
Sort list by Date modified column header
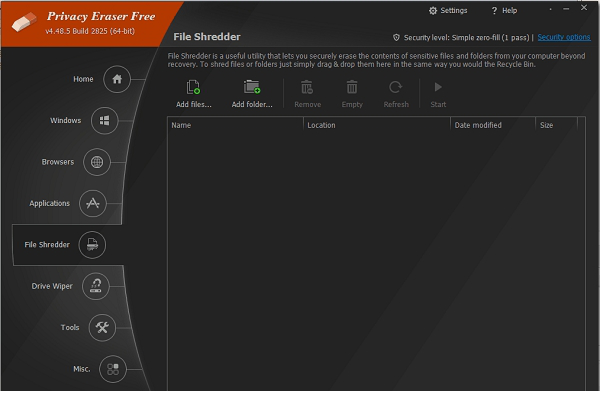(493, 125)
